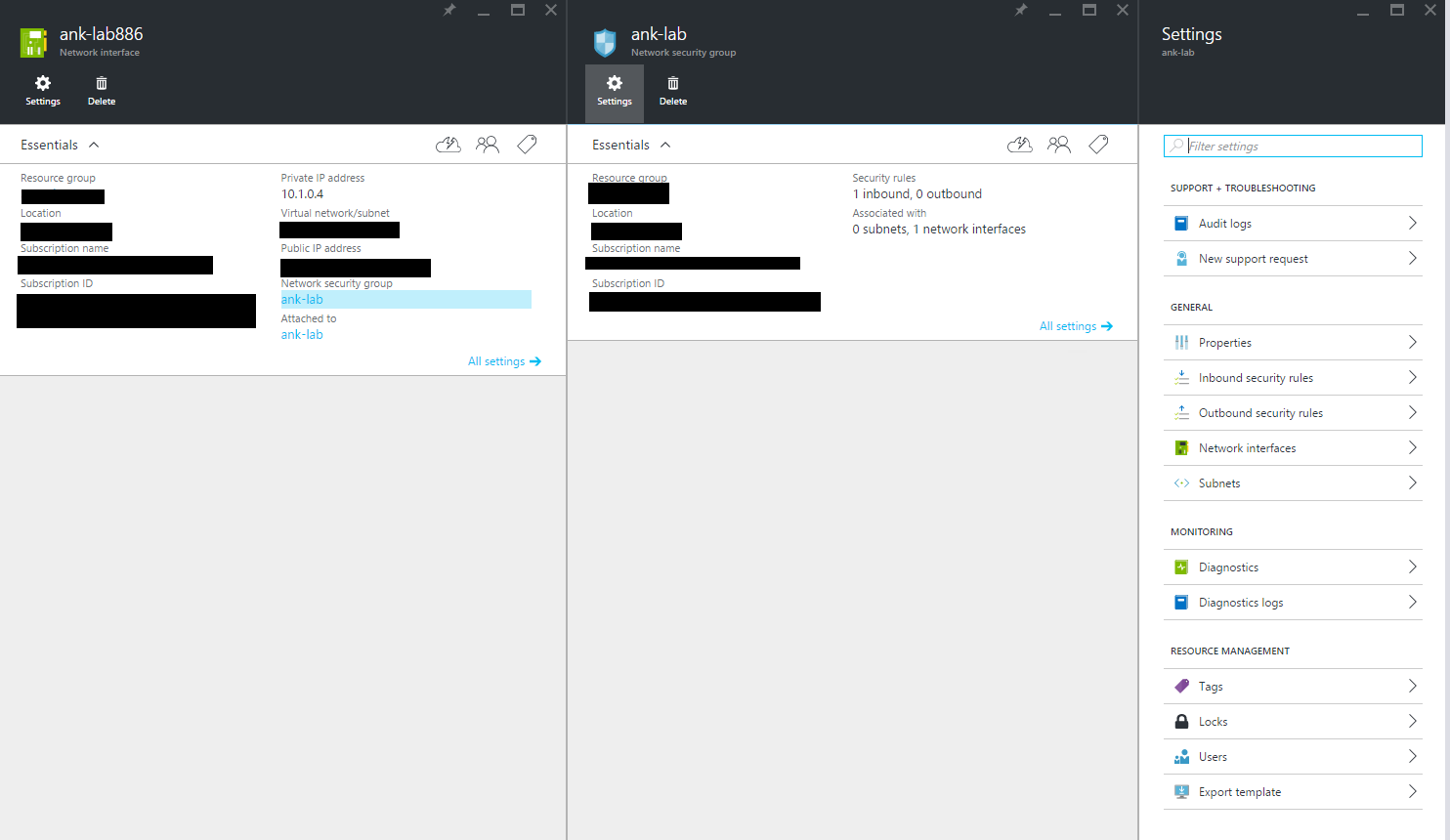
Task: Click the private IP address 10.1.0.4
Action: pos(302,194)
